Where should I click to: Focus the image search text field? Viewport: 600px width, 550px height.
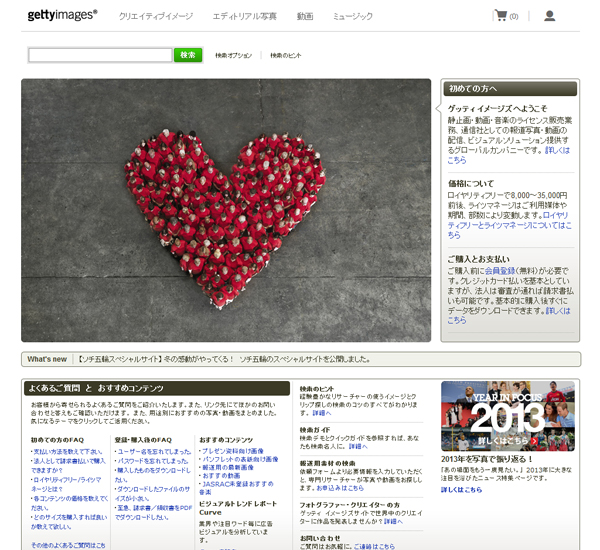tap(100, 55)
